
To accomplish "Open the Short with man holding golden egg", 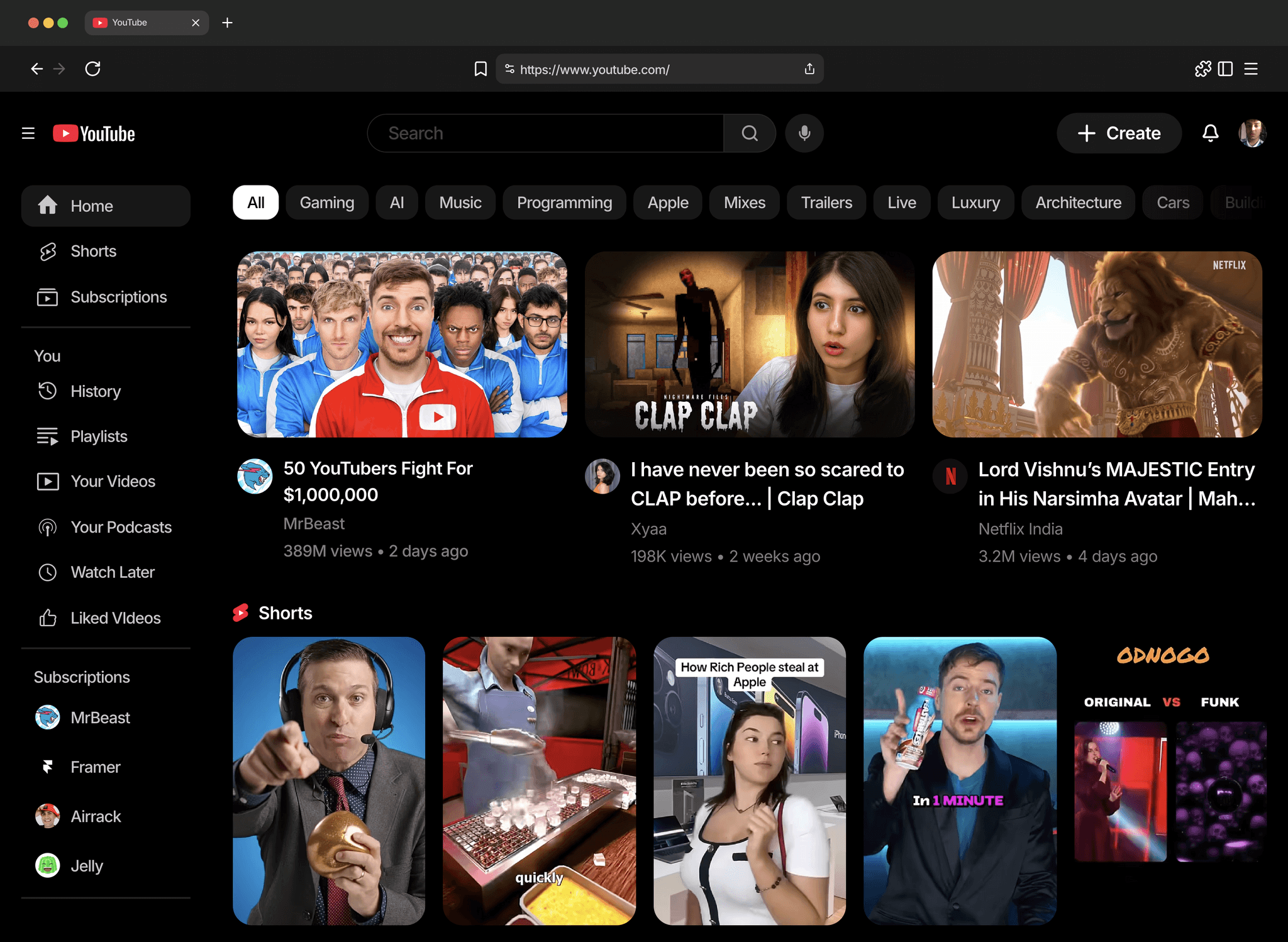I will click(x=329, y=781).
